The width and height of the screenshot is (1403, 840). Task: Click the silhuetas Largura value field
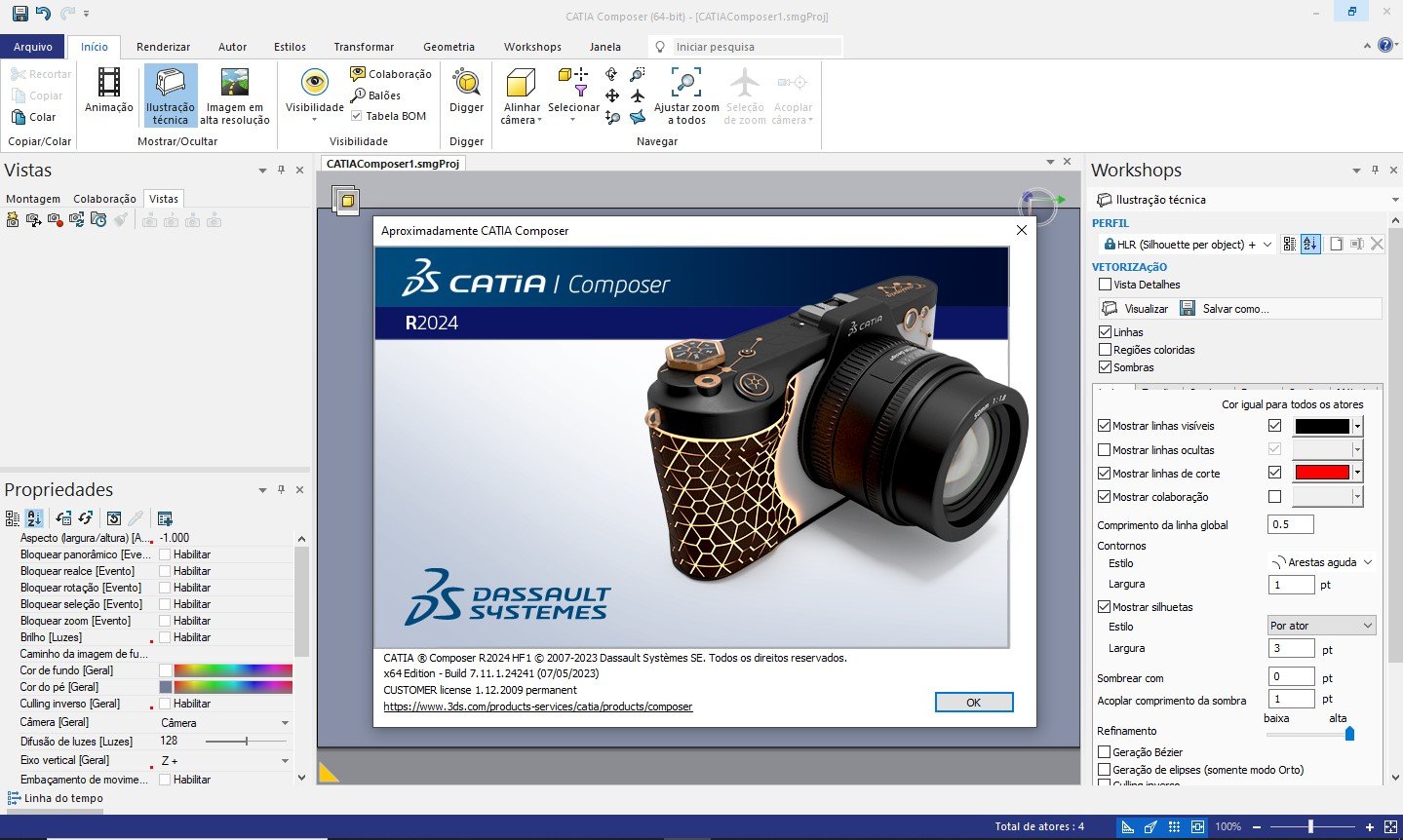[x=1291, y=648]
